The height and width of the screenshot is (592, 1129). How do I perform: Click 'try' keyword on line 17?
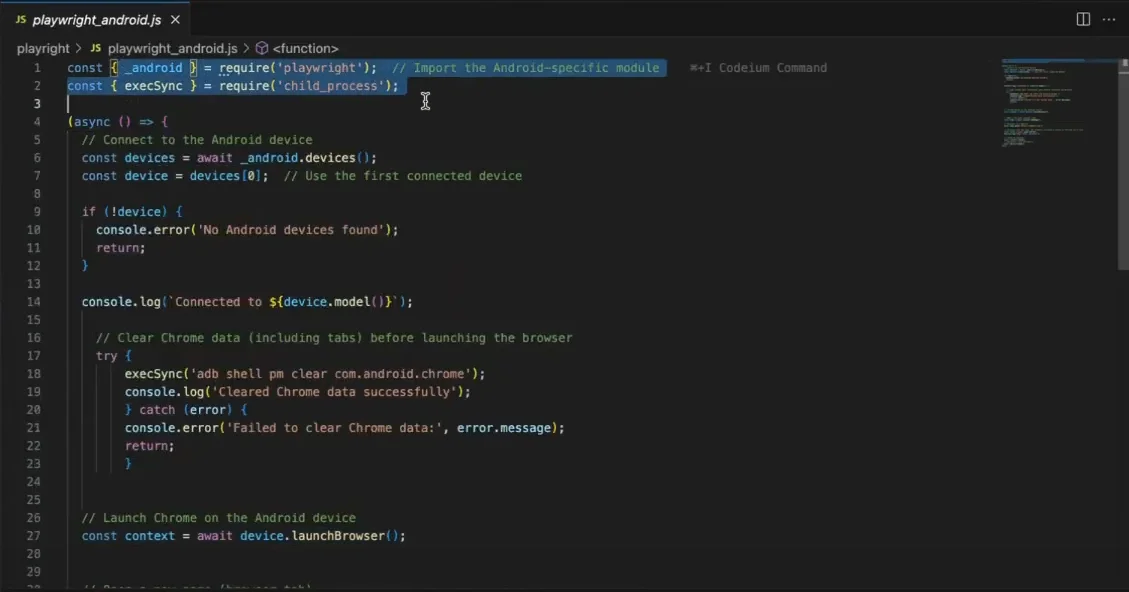107,356
